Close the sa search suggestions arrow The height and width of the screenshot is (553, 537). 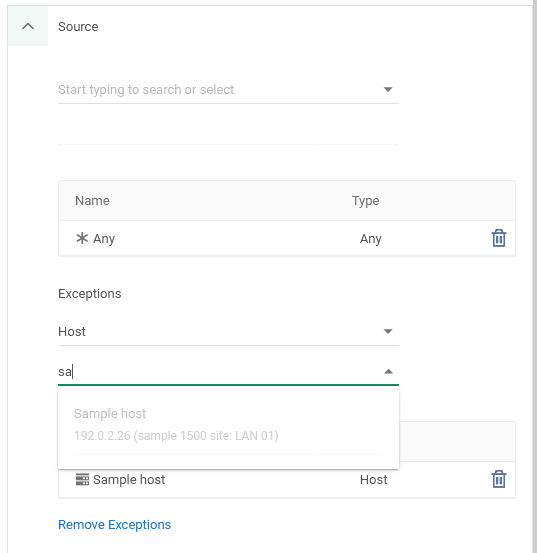388,371
